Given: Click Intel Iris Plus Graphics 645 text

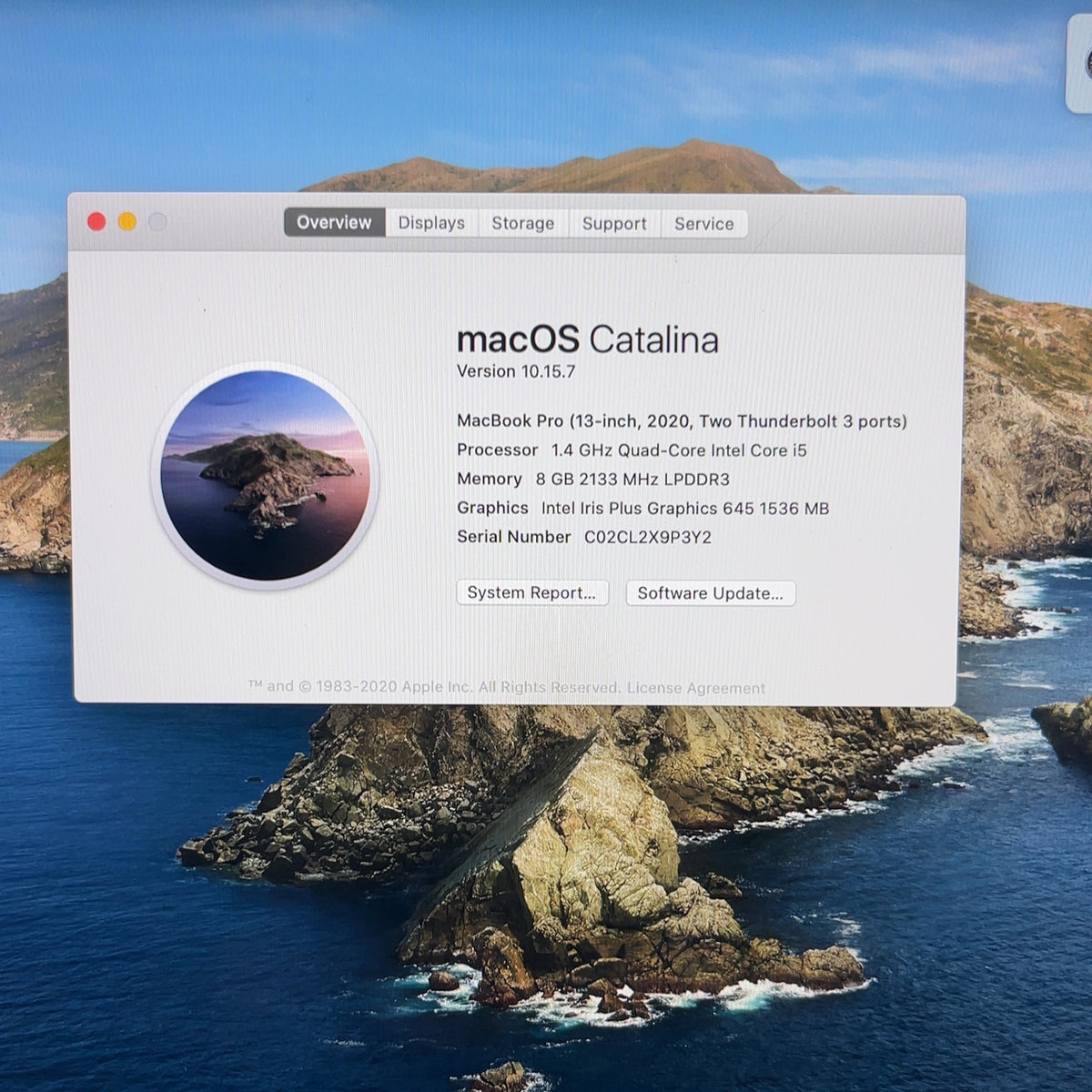Looking at the screenshot, I should point(685,509).
